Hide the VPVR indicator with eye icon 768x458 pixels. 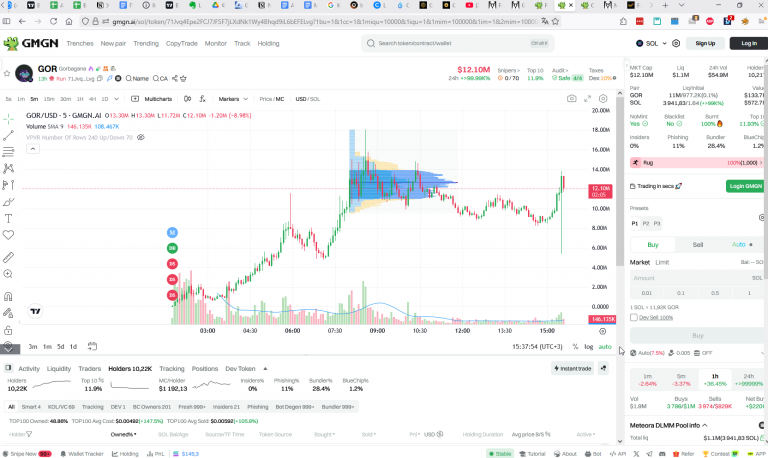click(x=141, y=138)
